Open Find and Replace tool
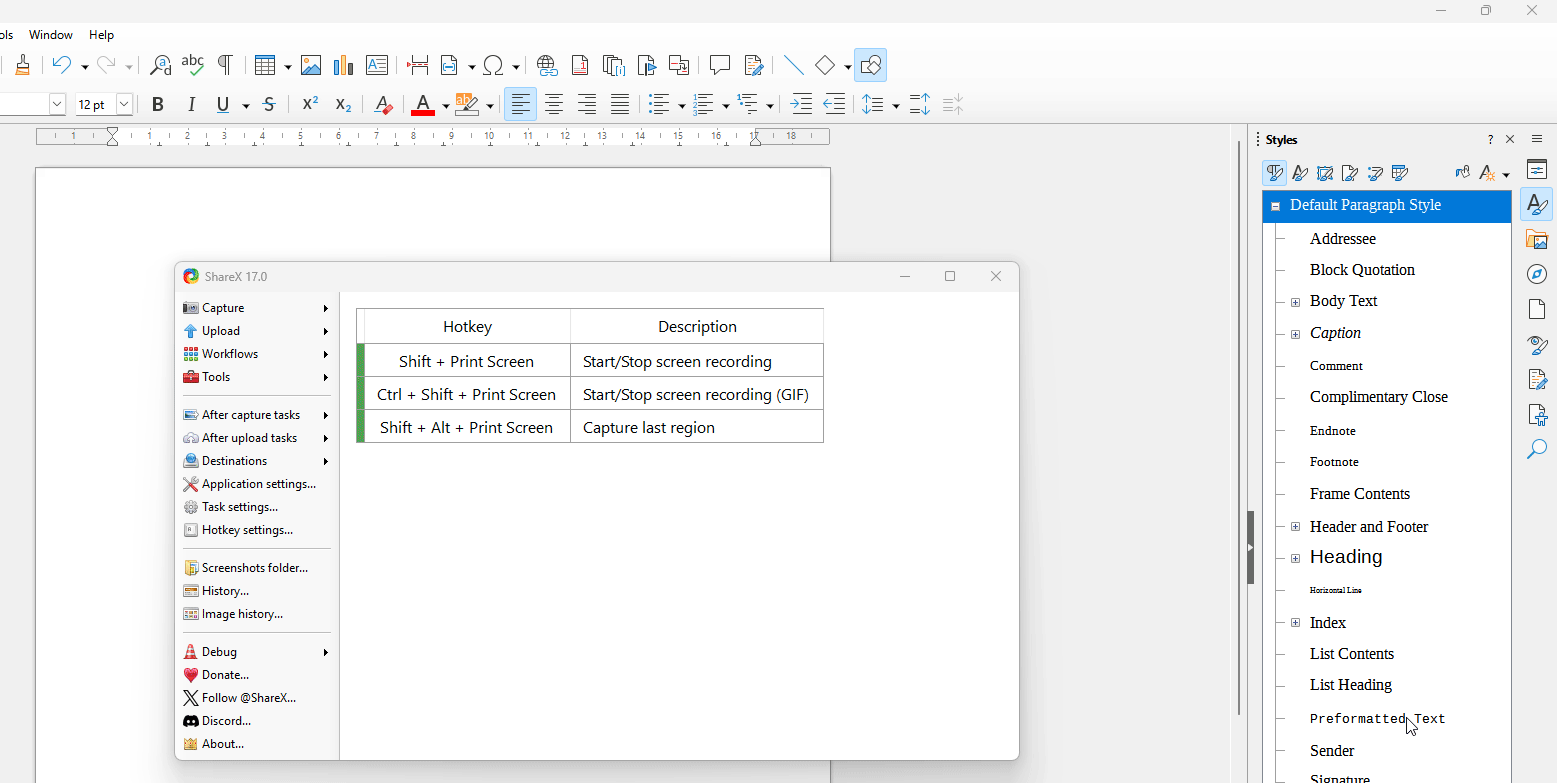 pyautogui.click(x=160, y=66)
